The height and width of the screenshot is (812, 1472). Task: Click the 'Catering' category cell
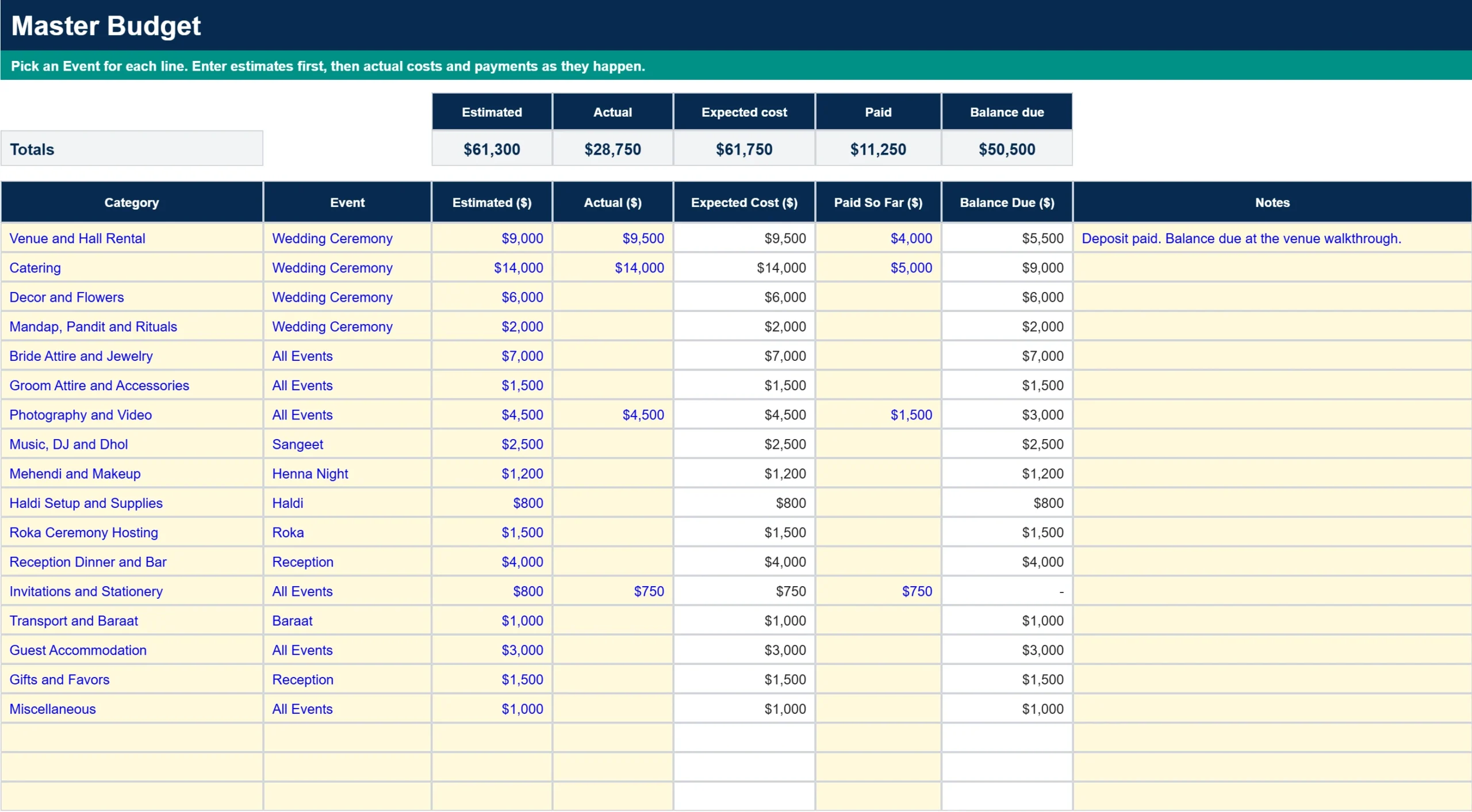[x=132, y=267]
